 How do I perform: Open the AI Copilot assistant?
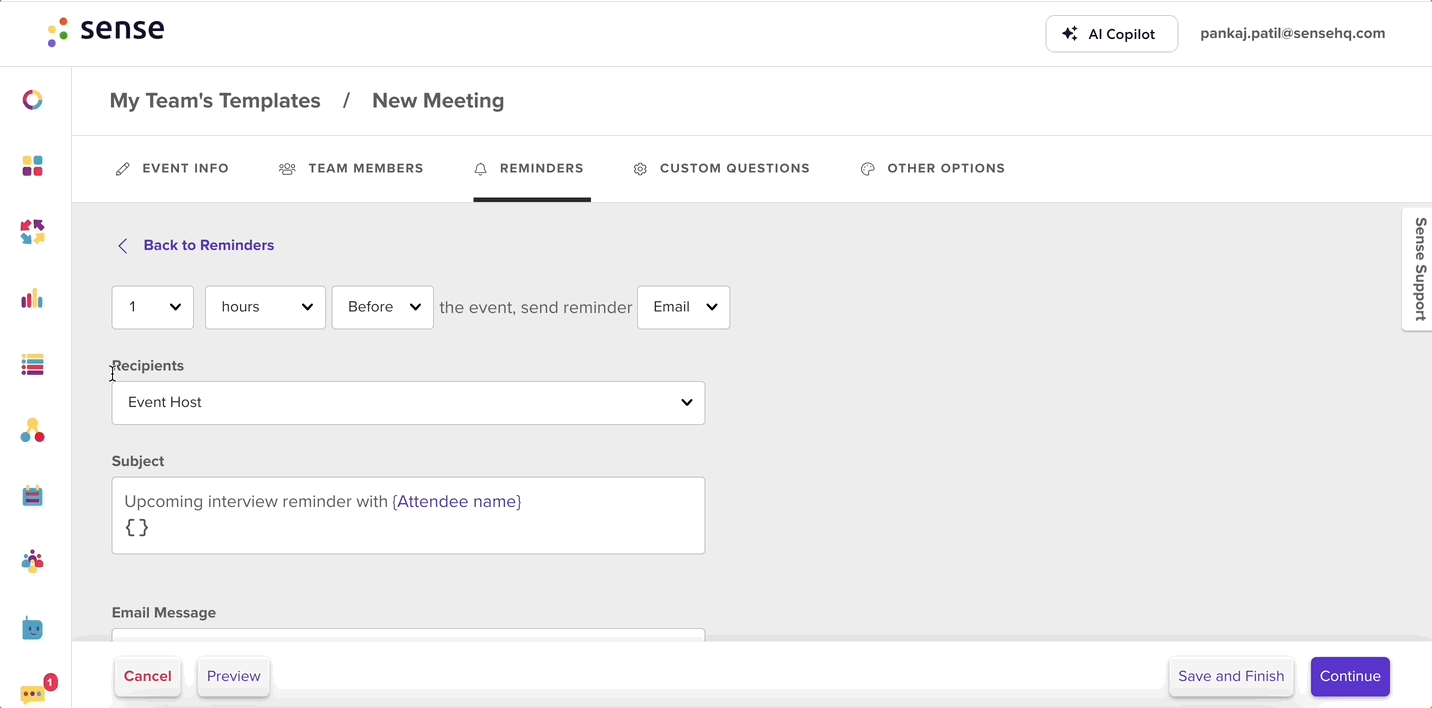coord(1111,34)
